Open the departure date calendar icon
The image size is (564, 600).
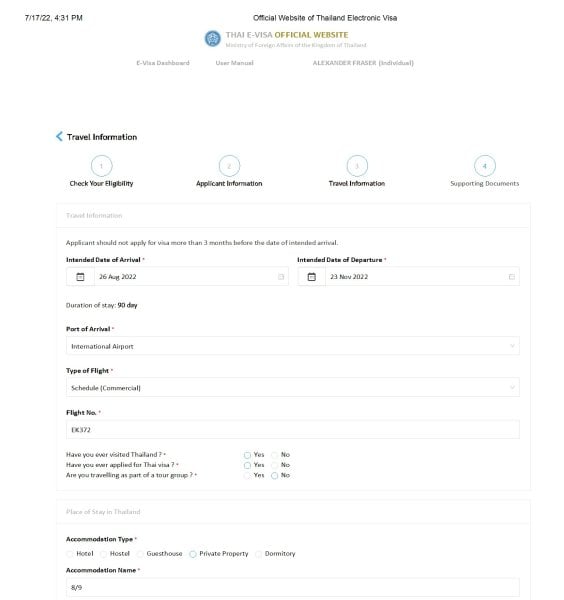coord(311,277)
